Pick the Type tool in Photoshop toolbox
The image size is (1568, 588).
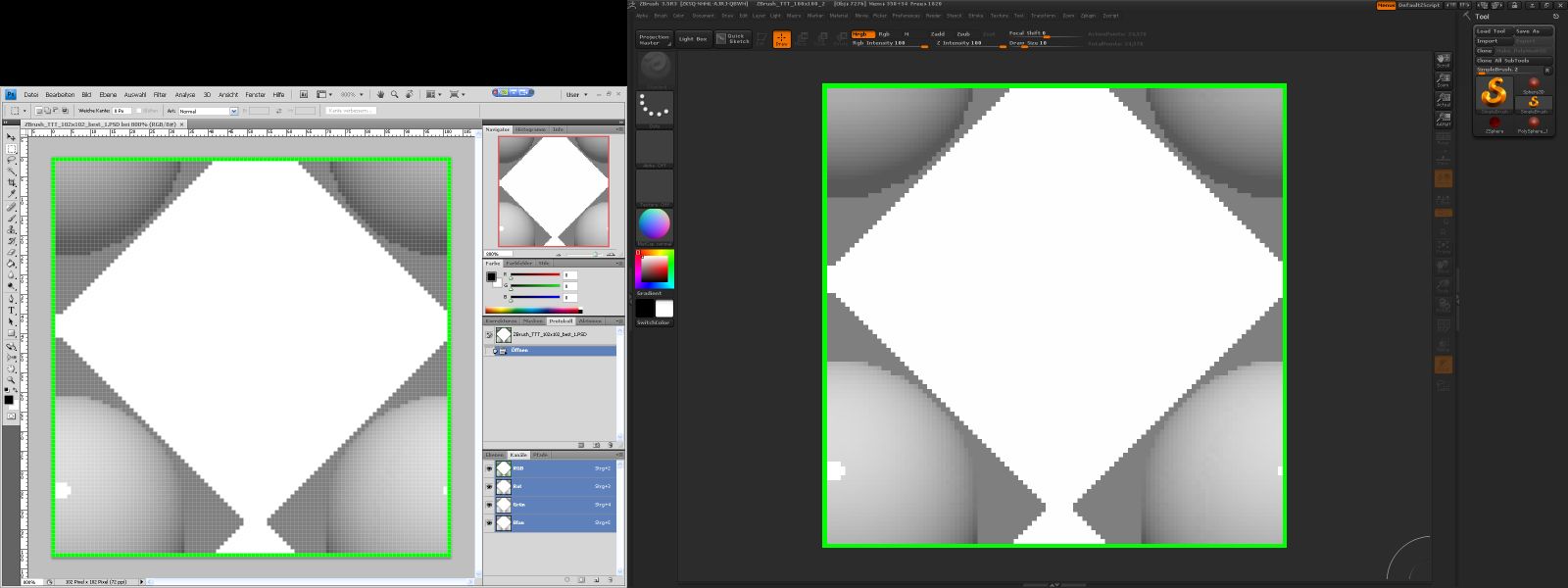click(12, 310)
